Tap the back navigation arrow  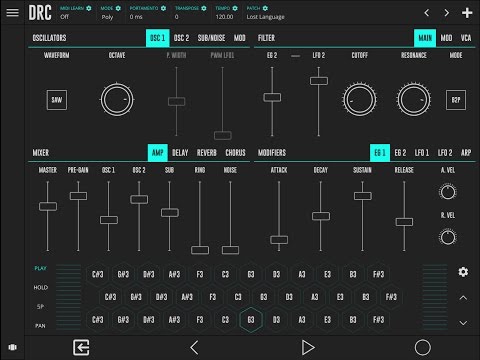point(194,348)
